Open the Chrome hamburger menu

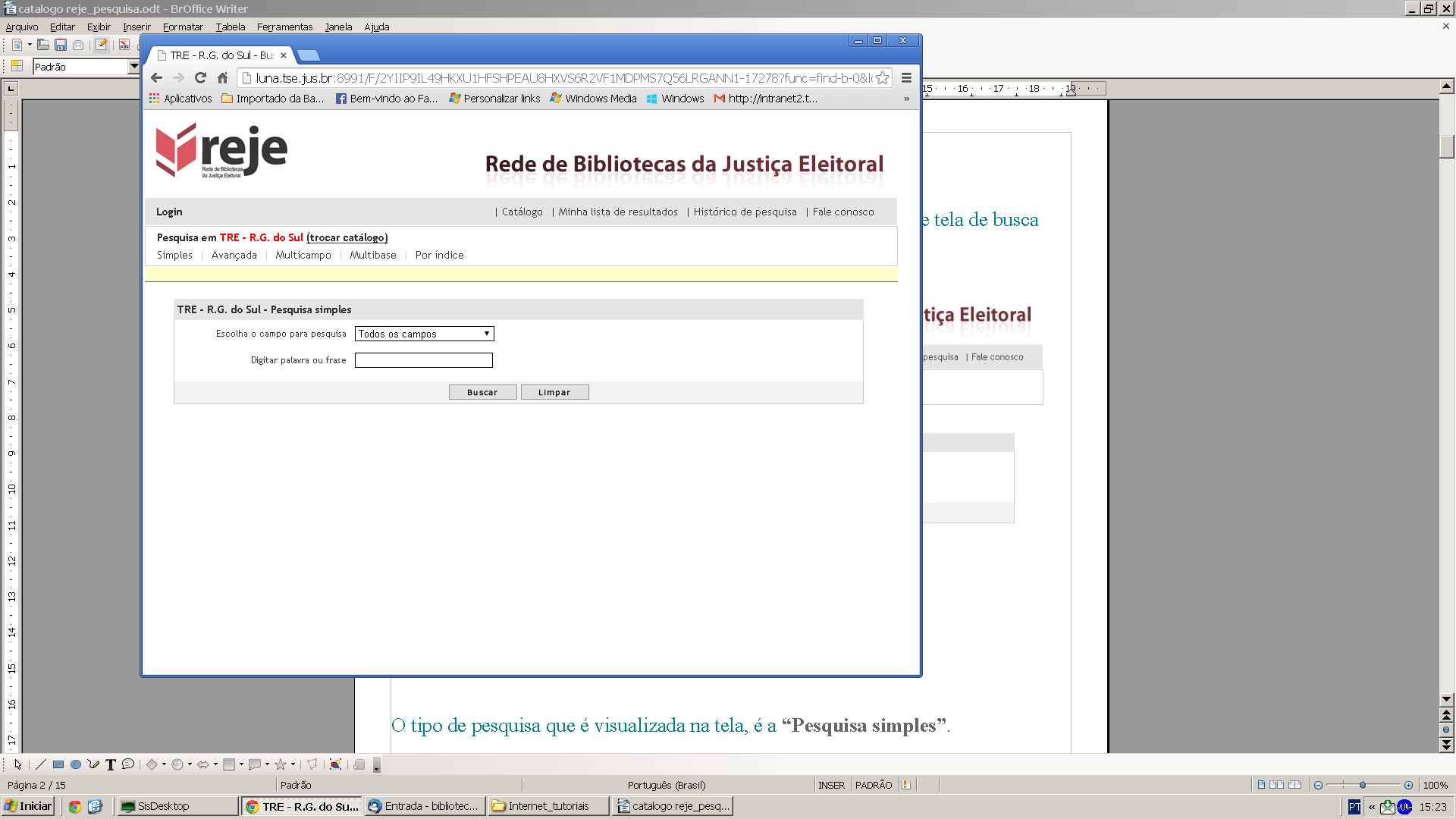[906, 77]
